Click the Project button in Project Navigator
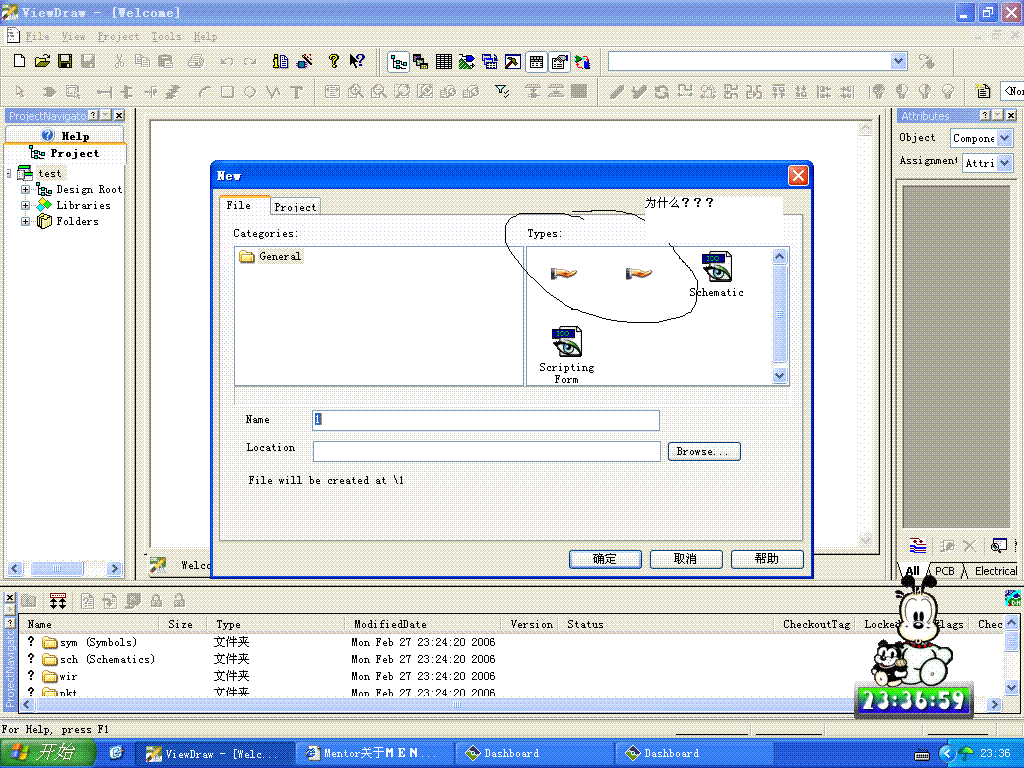1024x768 pixels. click(65, 153)
